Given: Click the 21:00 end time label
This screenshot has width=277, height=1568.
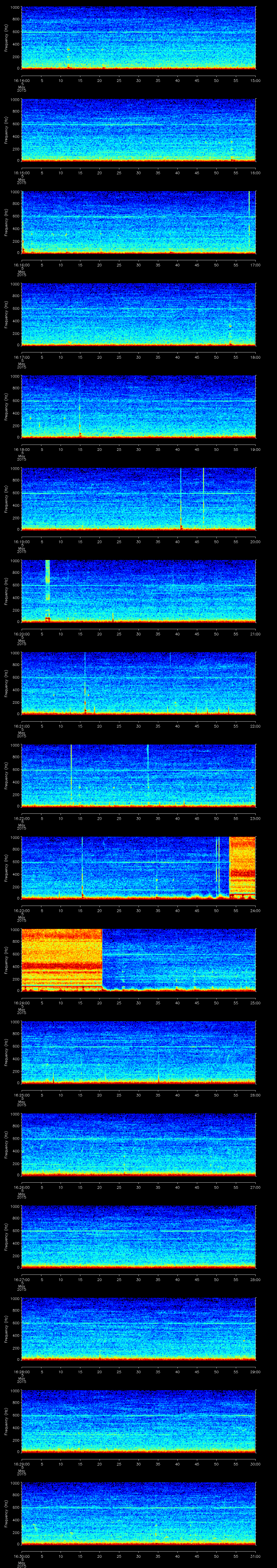Looking at the screenshot, I should tap(255, 634).
